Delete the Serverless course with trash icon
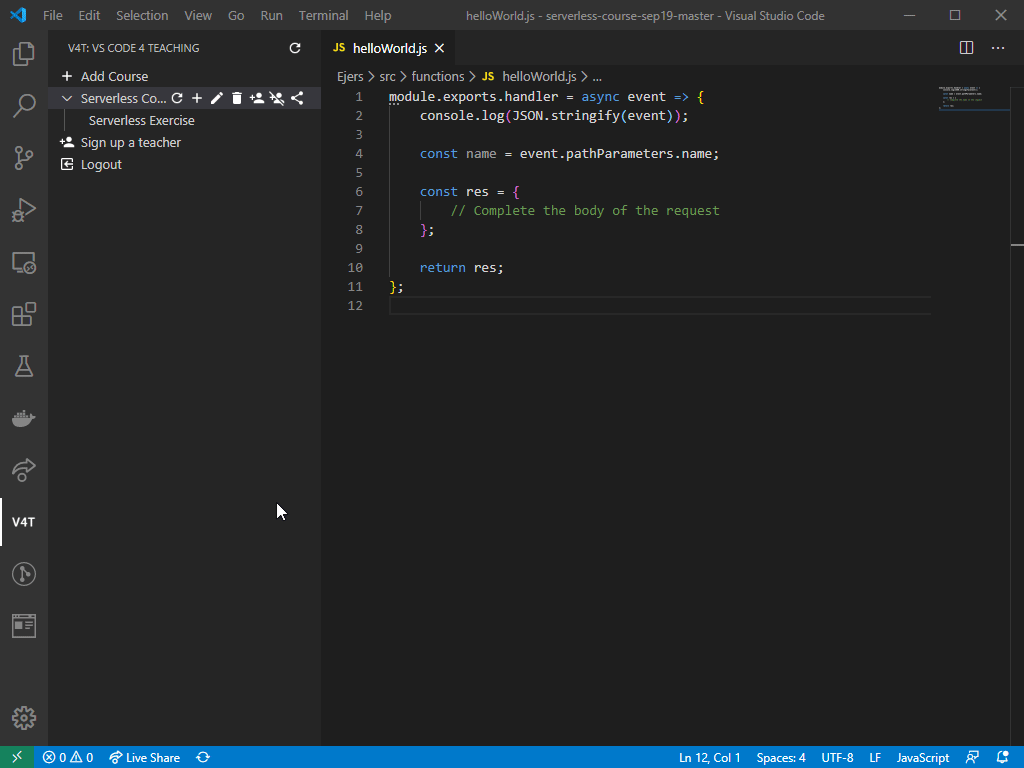 click(x=236, y=98)
